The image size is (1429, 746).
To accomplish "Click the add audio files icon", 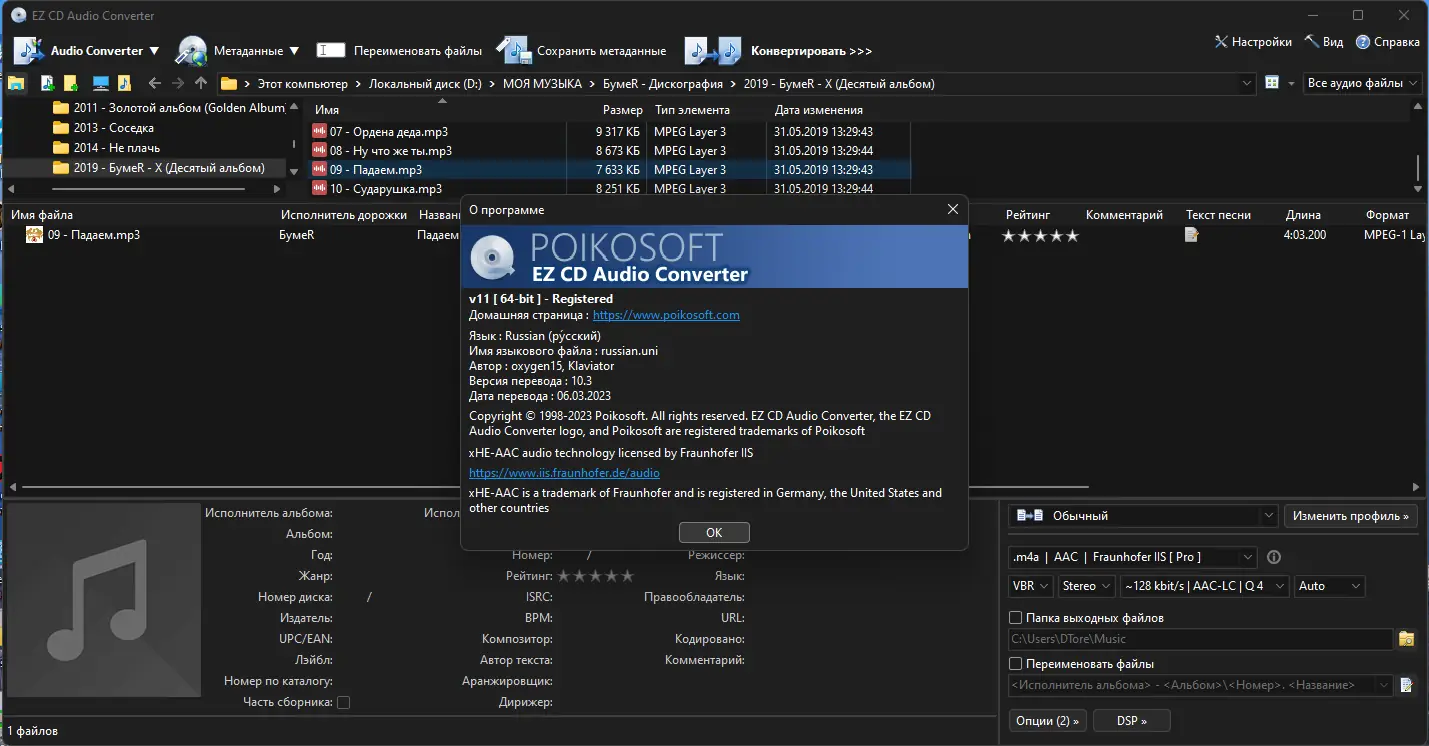I will click(47, 84).
